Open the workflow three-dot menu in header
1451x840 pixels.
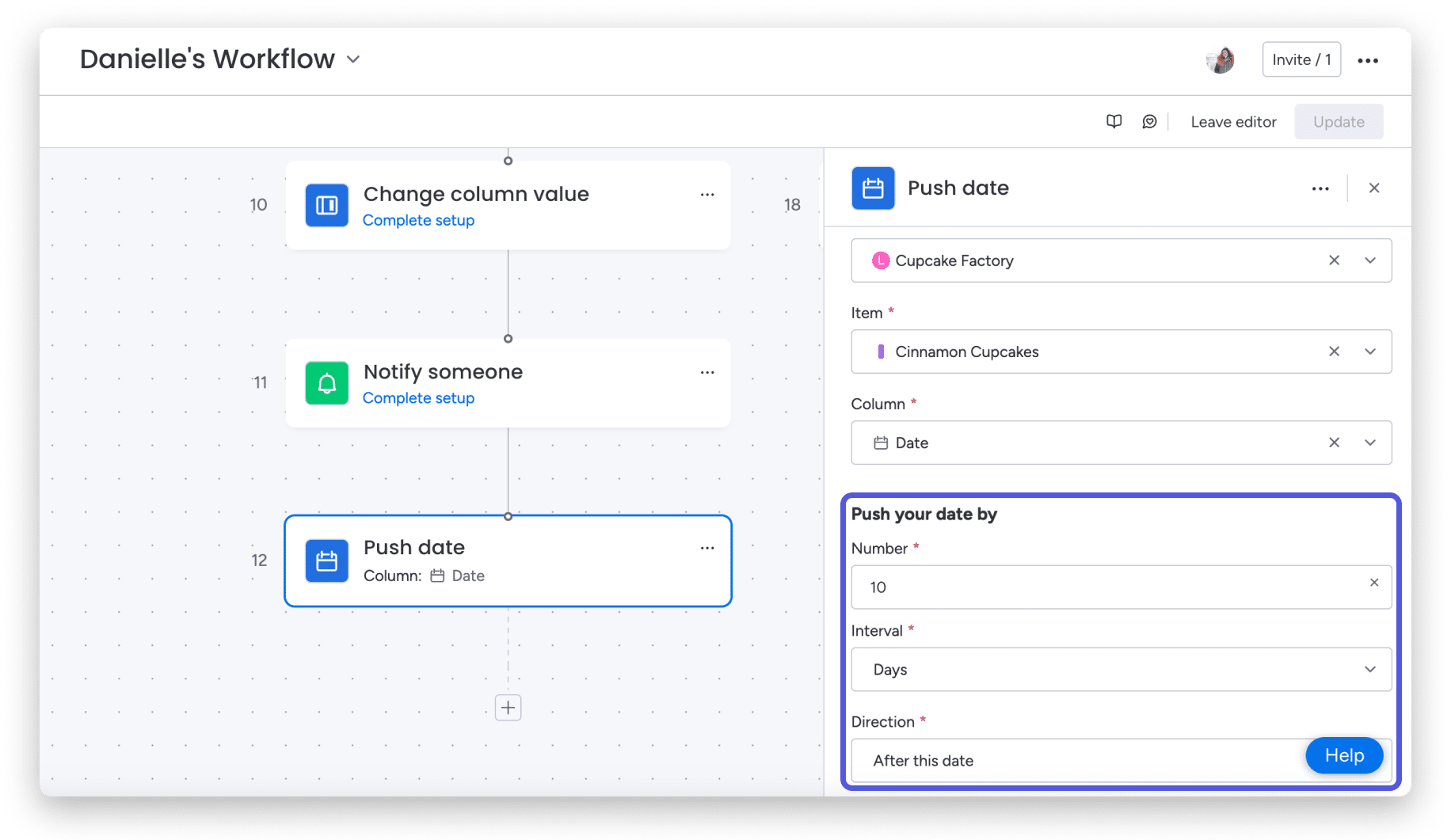(x=1368, y=60)
